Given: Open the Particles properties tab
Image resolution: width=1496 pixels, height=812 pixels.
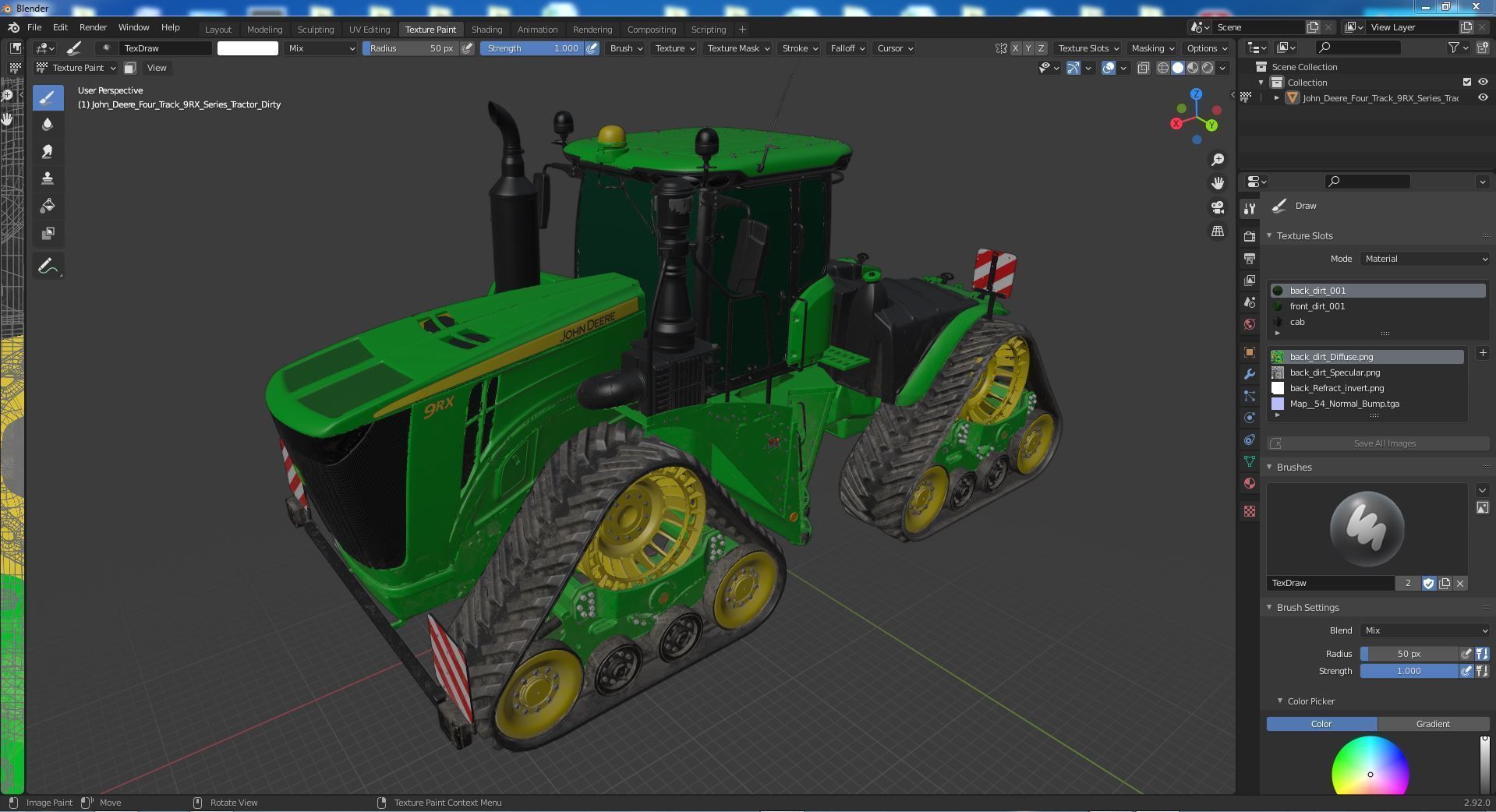Looking at the screenshot, I should pos(1250,396).
